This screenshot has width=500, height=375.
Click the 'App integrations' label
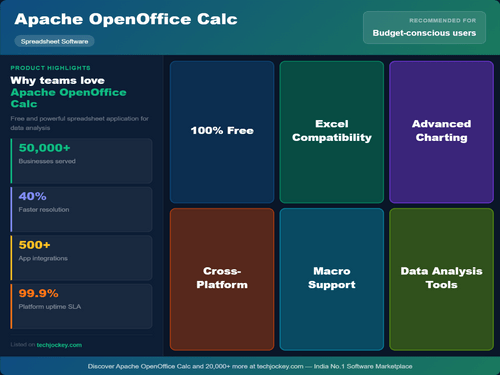[x=43, y=258]
